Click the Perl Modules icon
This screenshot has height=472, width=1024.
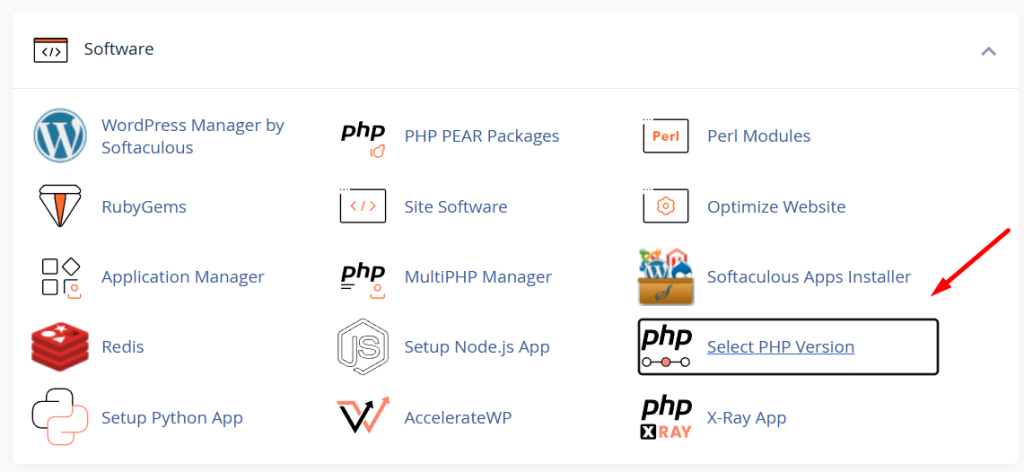(x=665, y=136)
